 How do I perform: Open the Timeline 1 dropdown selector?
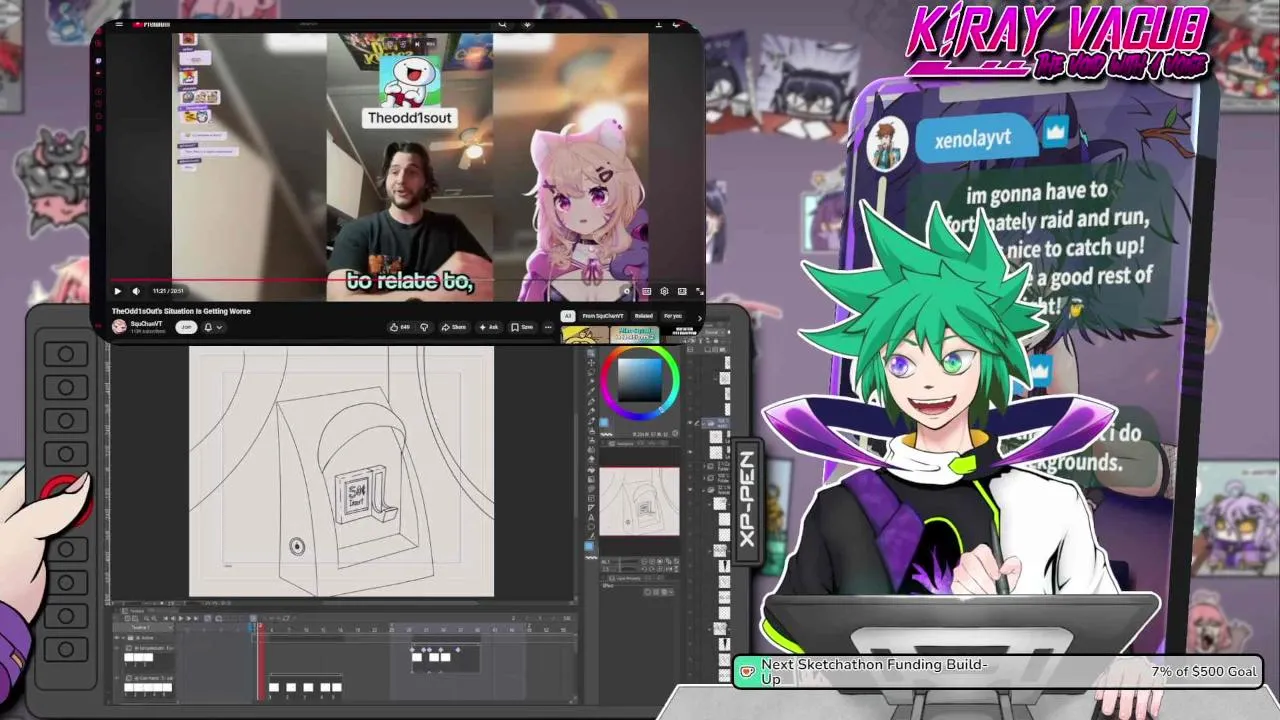(141, 627)
